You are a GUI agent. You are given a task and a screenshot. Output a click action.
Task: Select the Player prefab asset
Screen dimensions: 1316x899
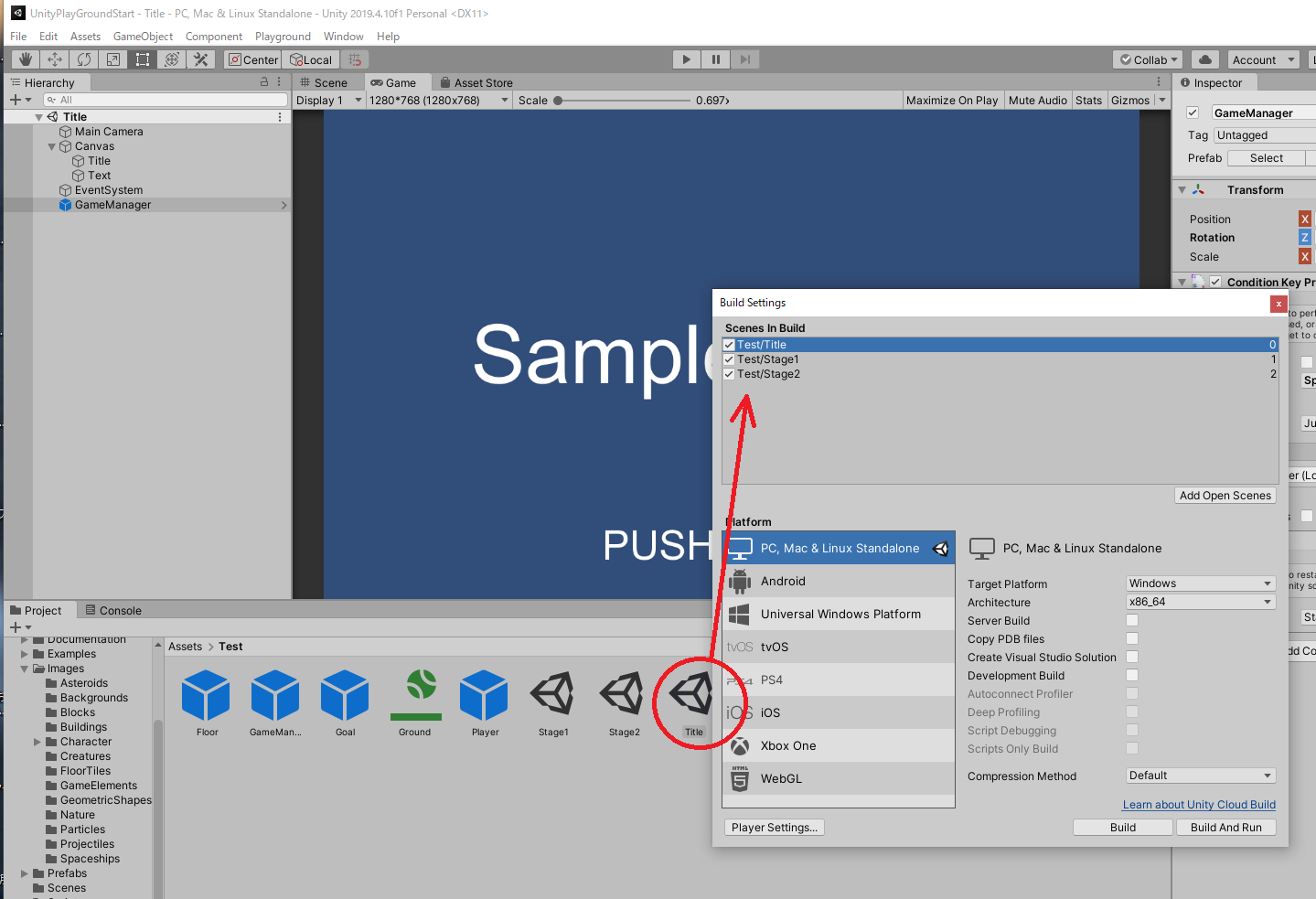(485, 702)
